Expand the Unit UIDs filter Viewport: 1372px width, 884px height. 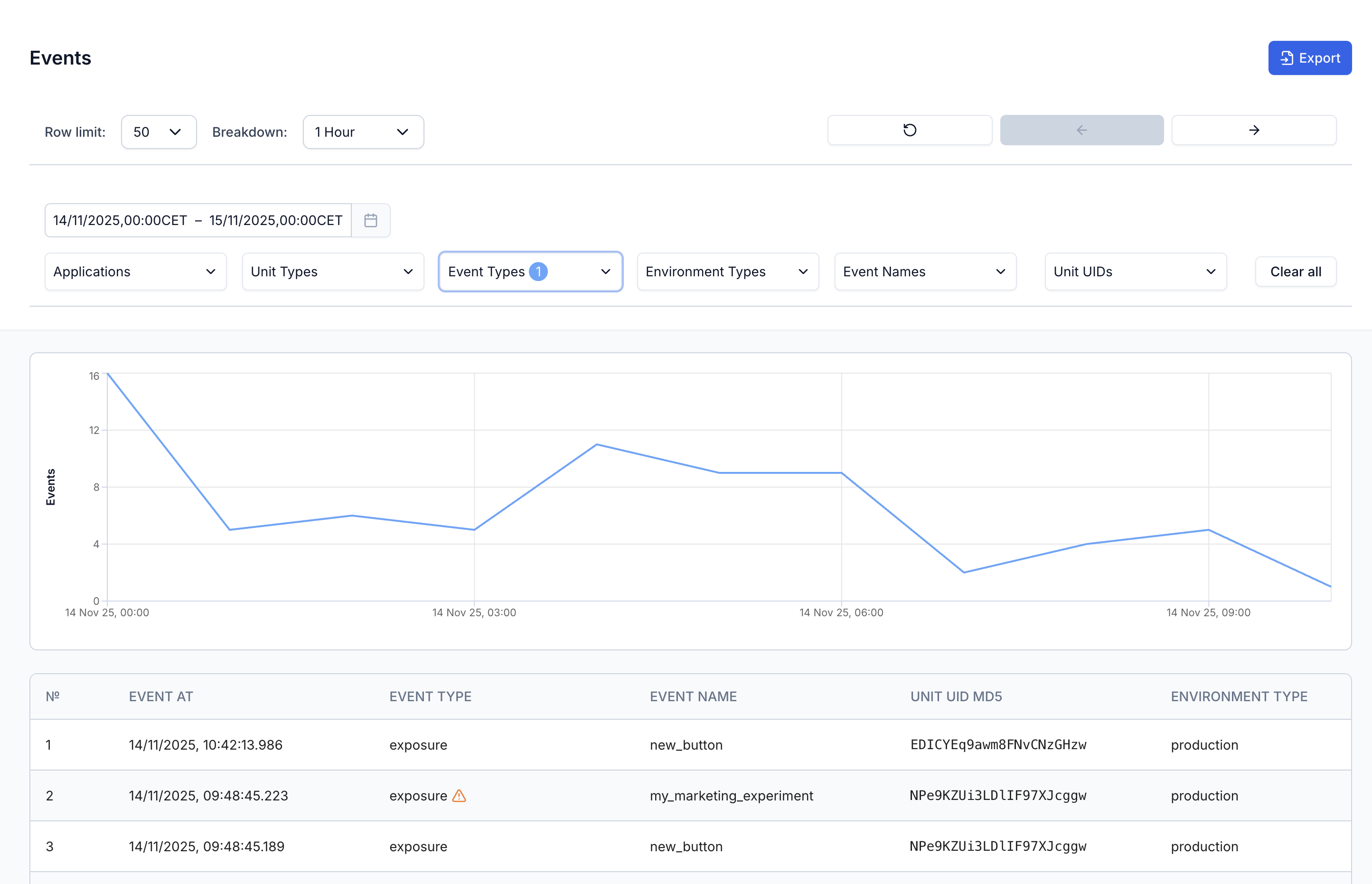(x=1136, y=272)
